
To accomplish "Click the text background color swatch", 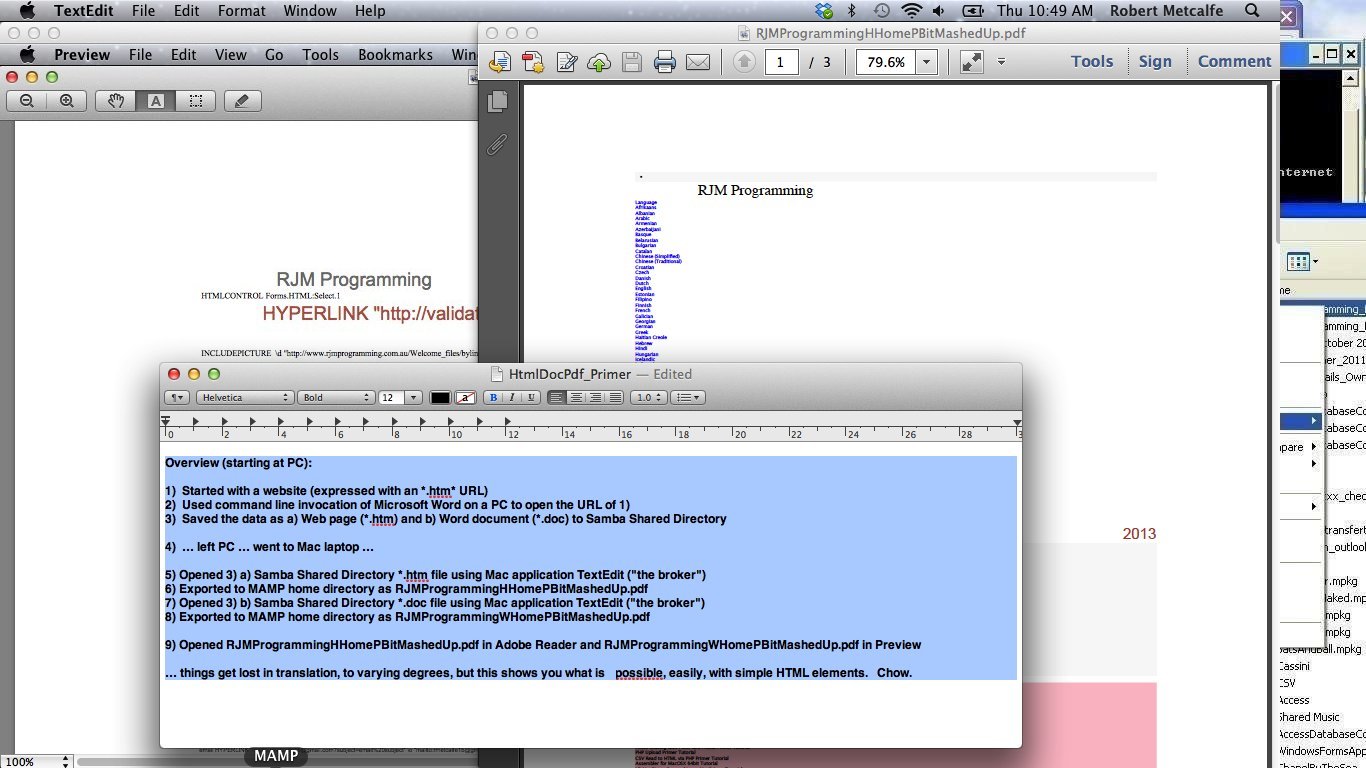I will click(x=465, y=398).
